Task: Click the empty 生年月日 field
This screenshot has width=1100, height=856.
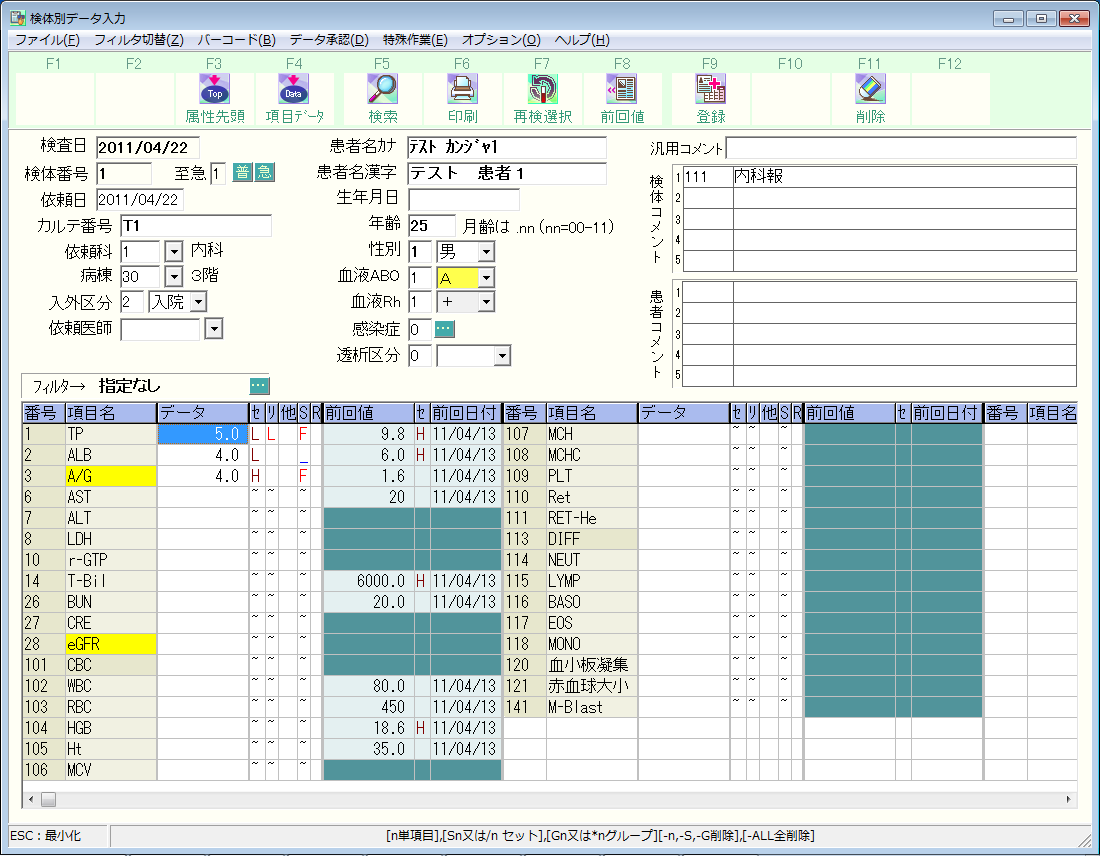Action: coord(464,199)
